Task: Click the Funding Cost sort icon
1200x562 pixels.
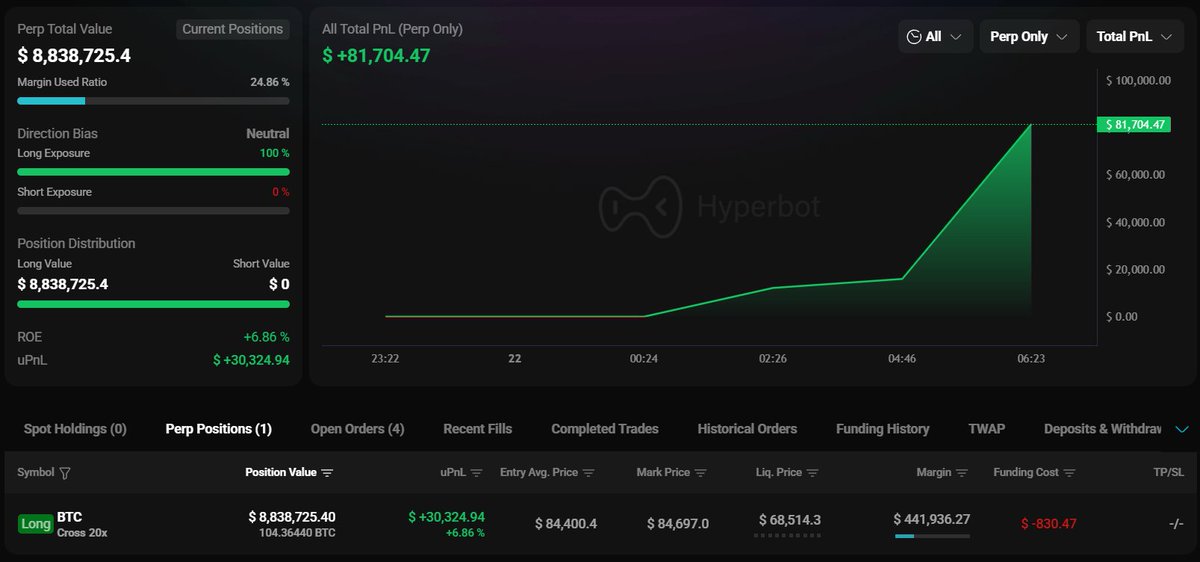Action: click(x=1069, y=473)
